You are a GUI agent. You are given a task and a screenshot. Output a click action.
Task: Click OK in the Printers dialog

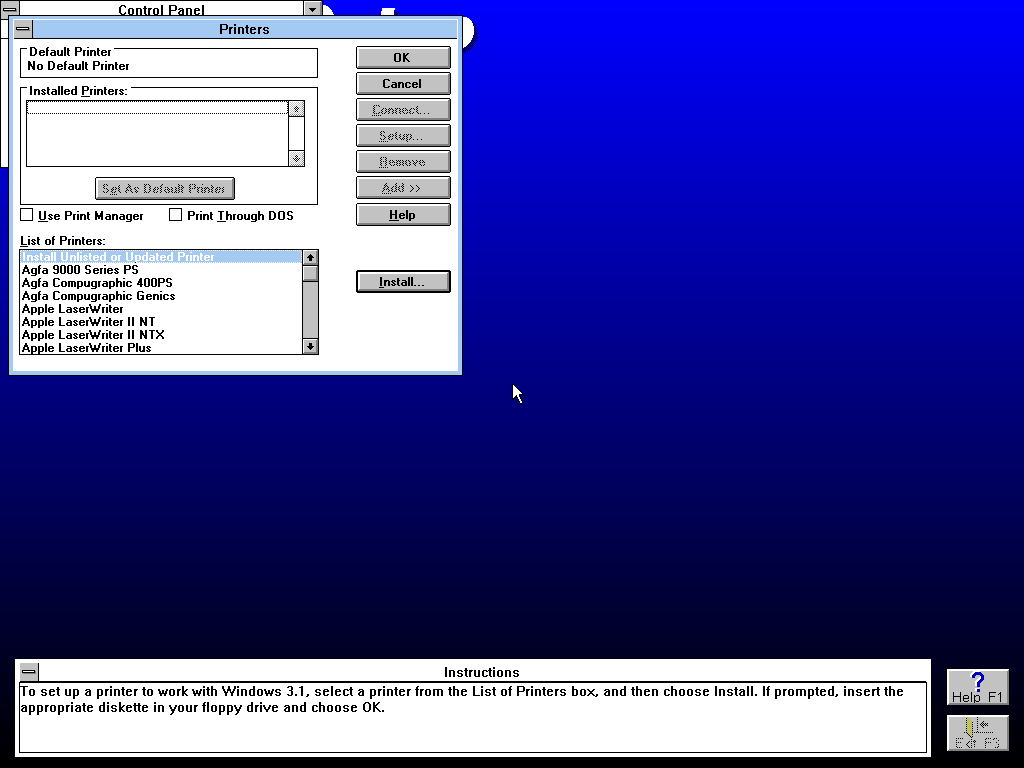[x=403, y=57]
